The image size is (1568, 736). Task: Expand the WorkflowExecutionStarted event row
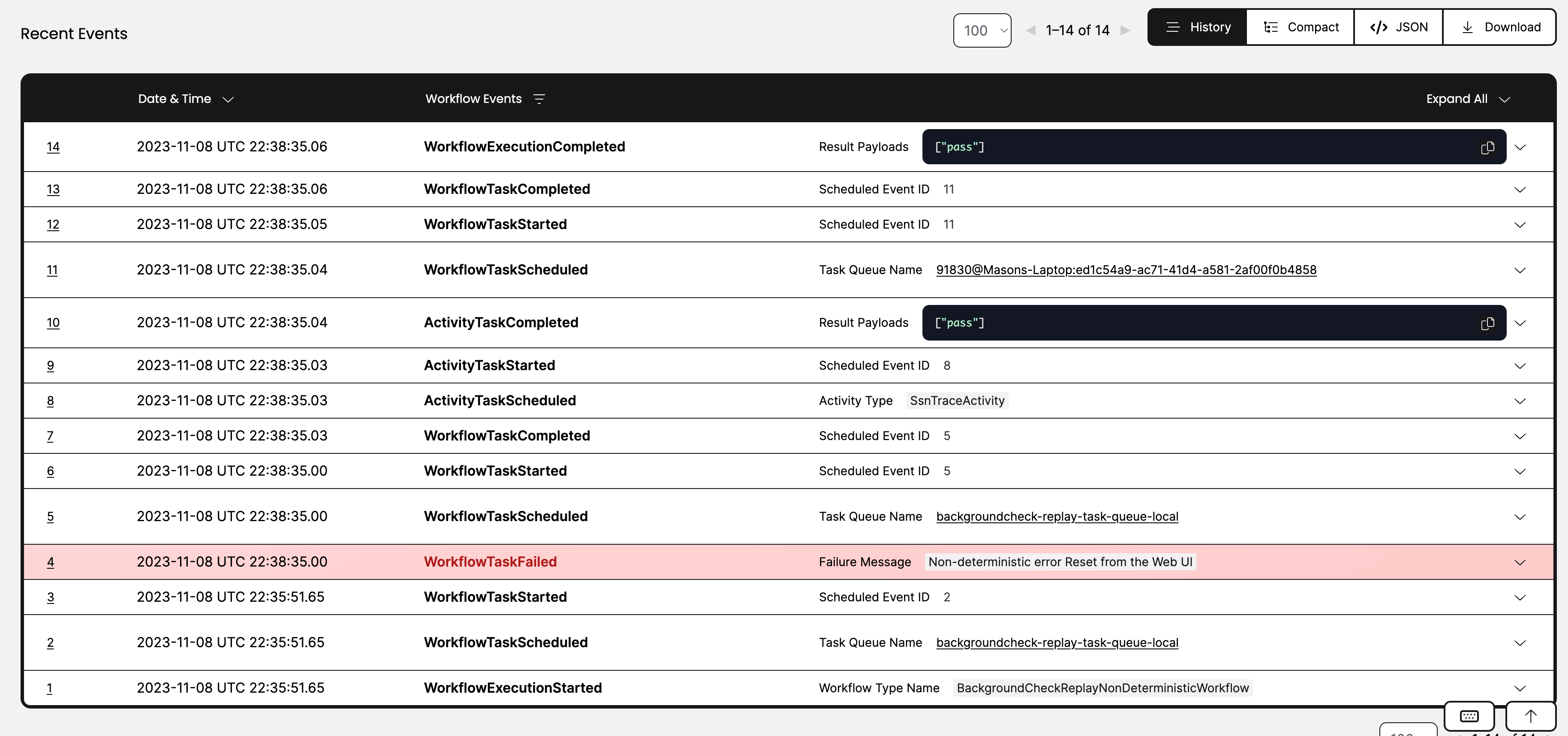(1519, 688)
